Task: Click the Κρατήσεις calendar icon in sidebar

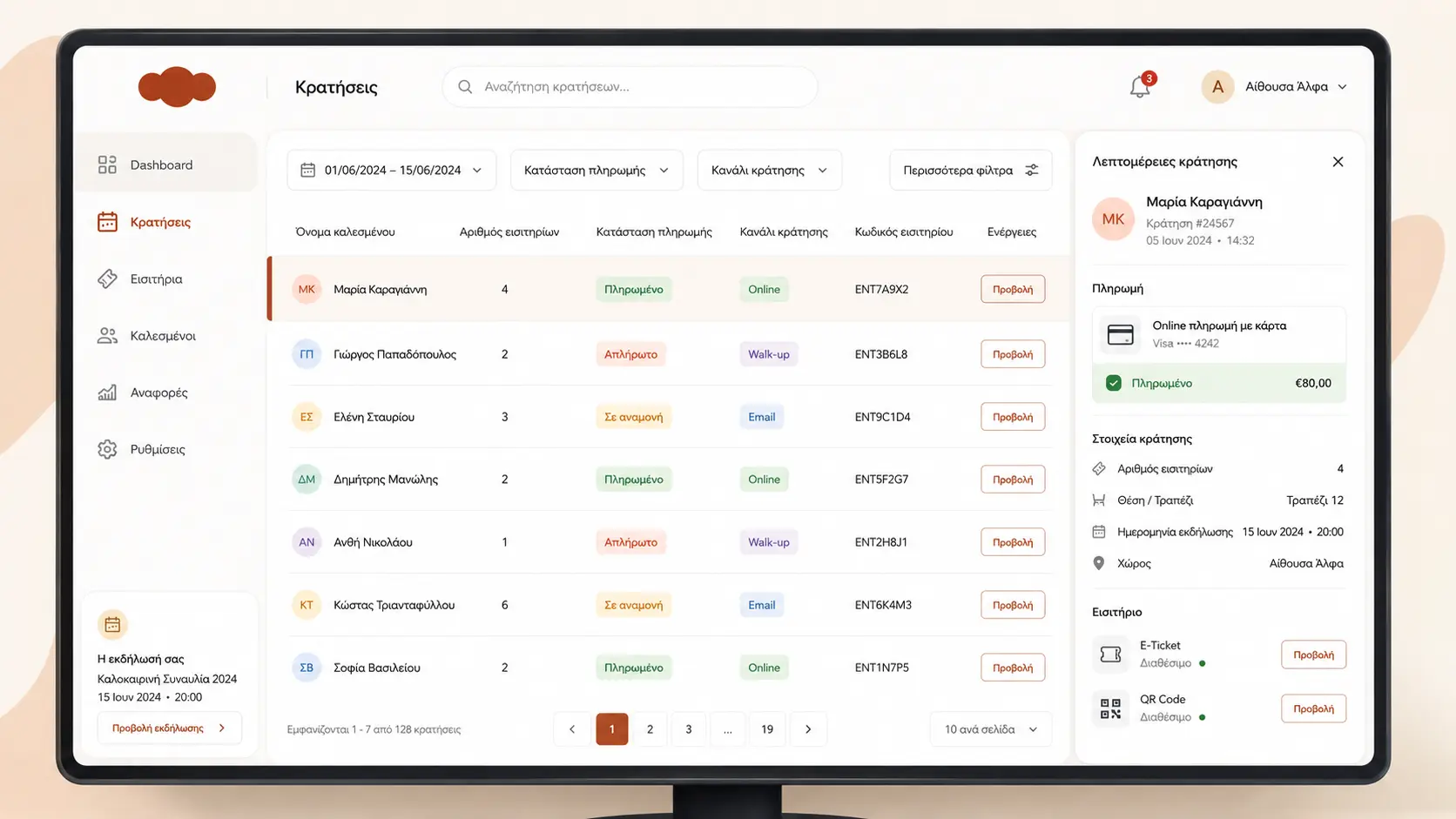Action: tap(107, 222)
